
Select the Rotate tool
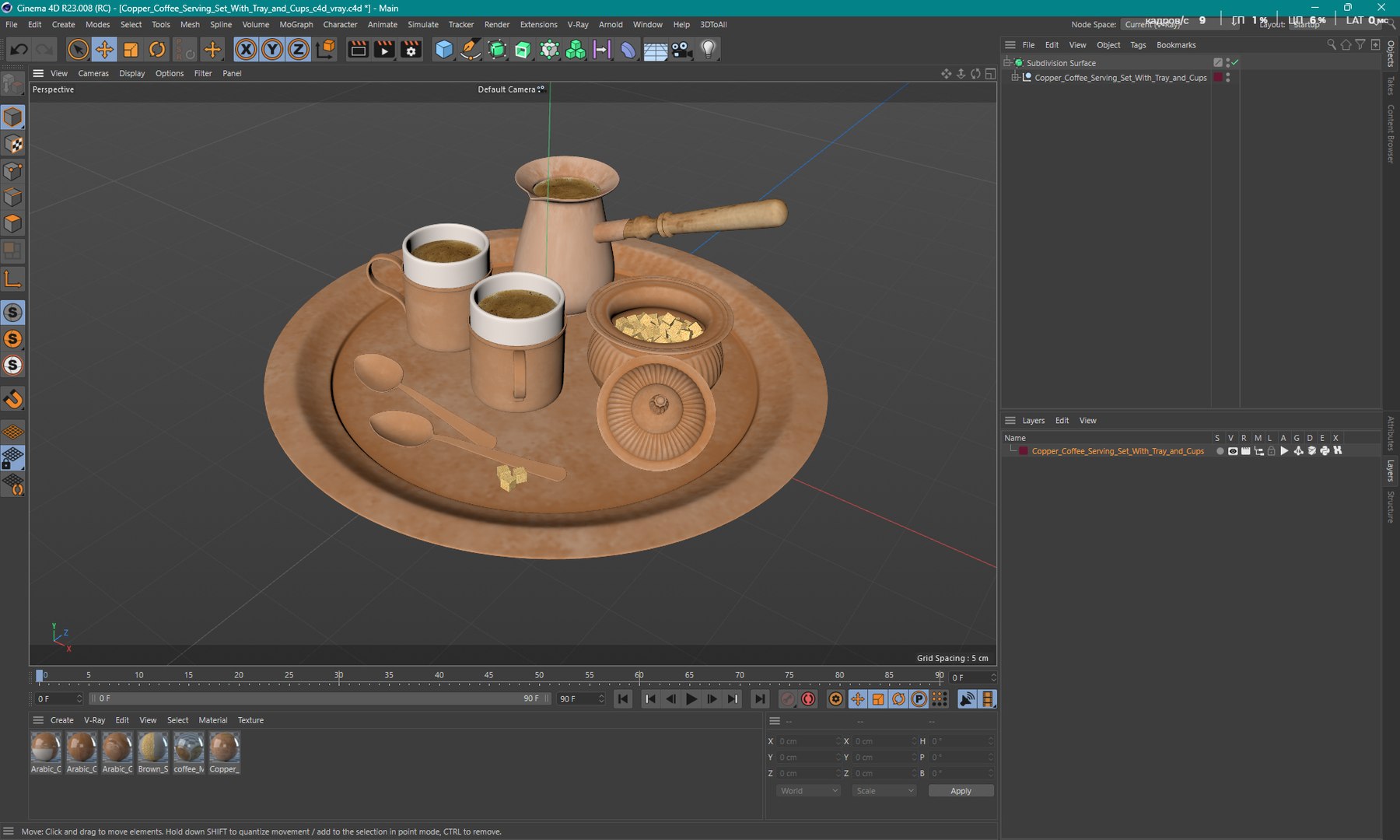[157, 50]
